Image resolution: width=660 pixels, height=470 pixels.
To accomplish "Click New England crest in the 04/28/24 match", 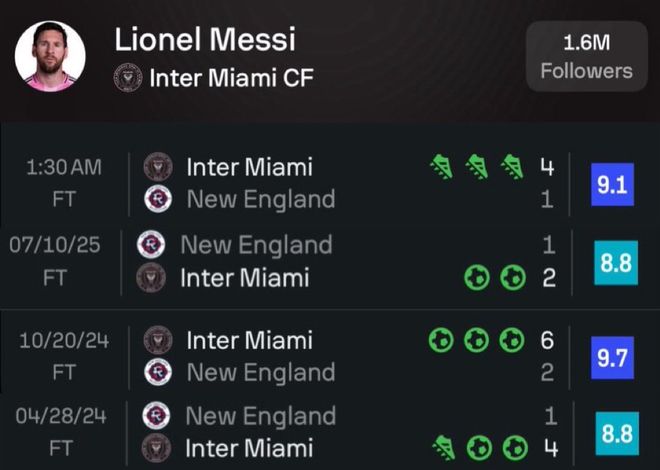I will pyautogui.click(x=156, y=415).
